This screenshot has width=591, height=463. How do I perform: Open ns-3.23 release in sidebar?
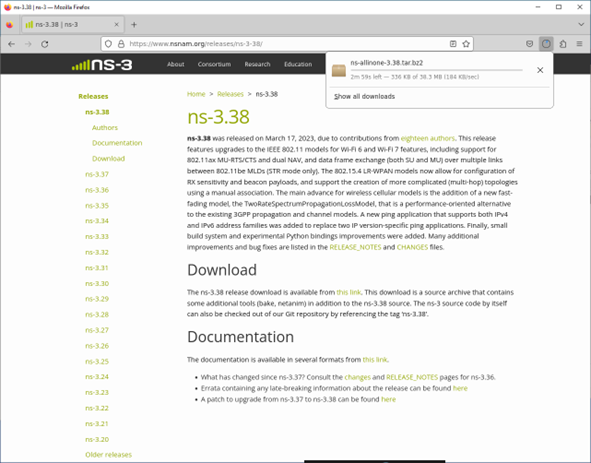97,392
